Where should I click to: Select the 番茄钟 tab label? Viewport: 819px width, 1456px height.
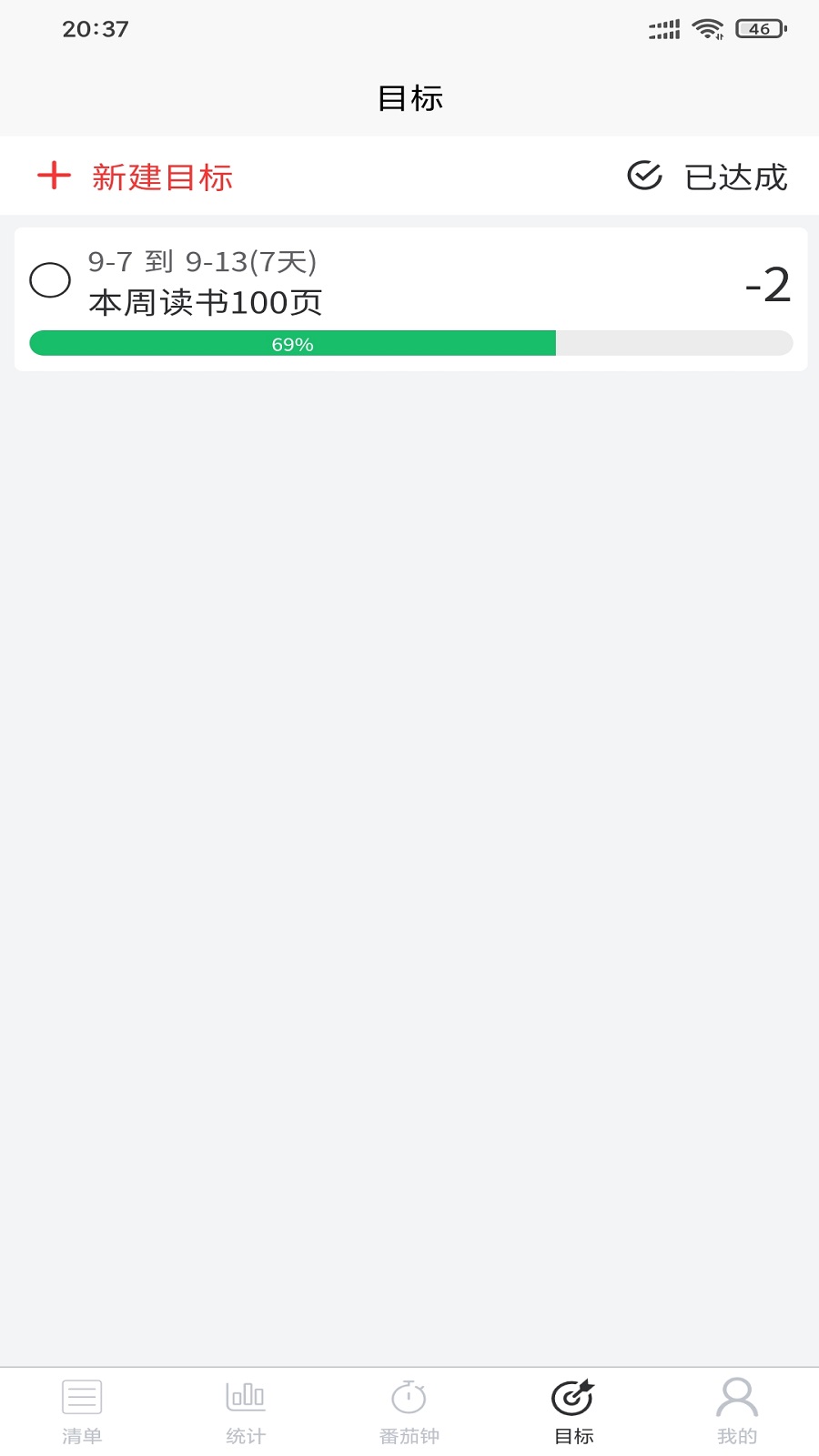click(x=409, y=1436)
